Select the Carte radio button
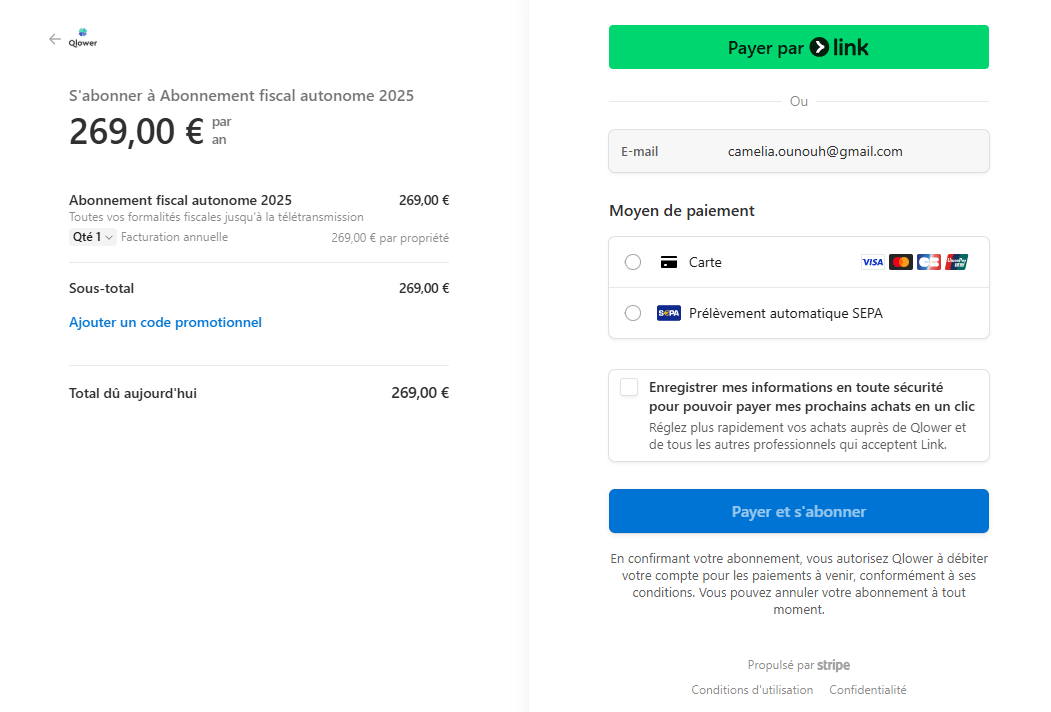This screenshot has width=1051, height=712. [633, 262]
